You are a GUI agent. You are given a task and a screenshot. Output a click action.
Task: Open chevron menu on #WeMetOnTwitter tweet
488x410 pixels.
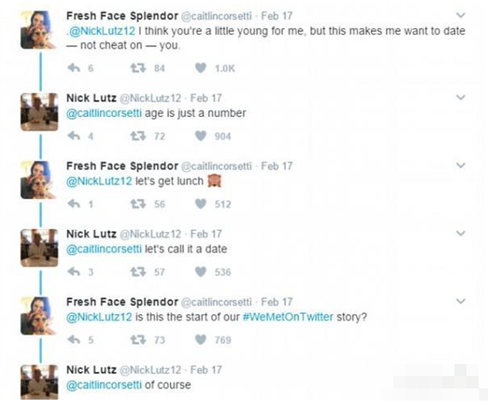pos(461,301)
